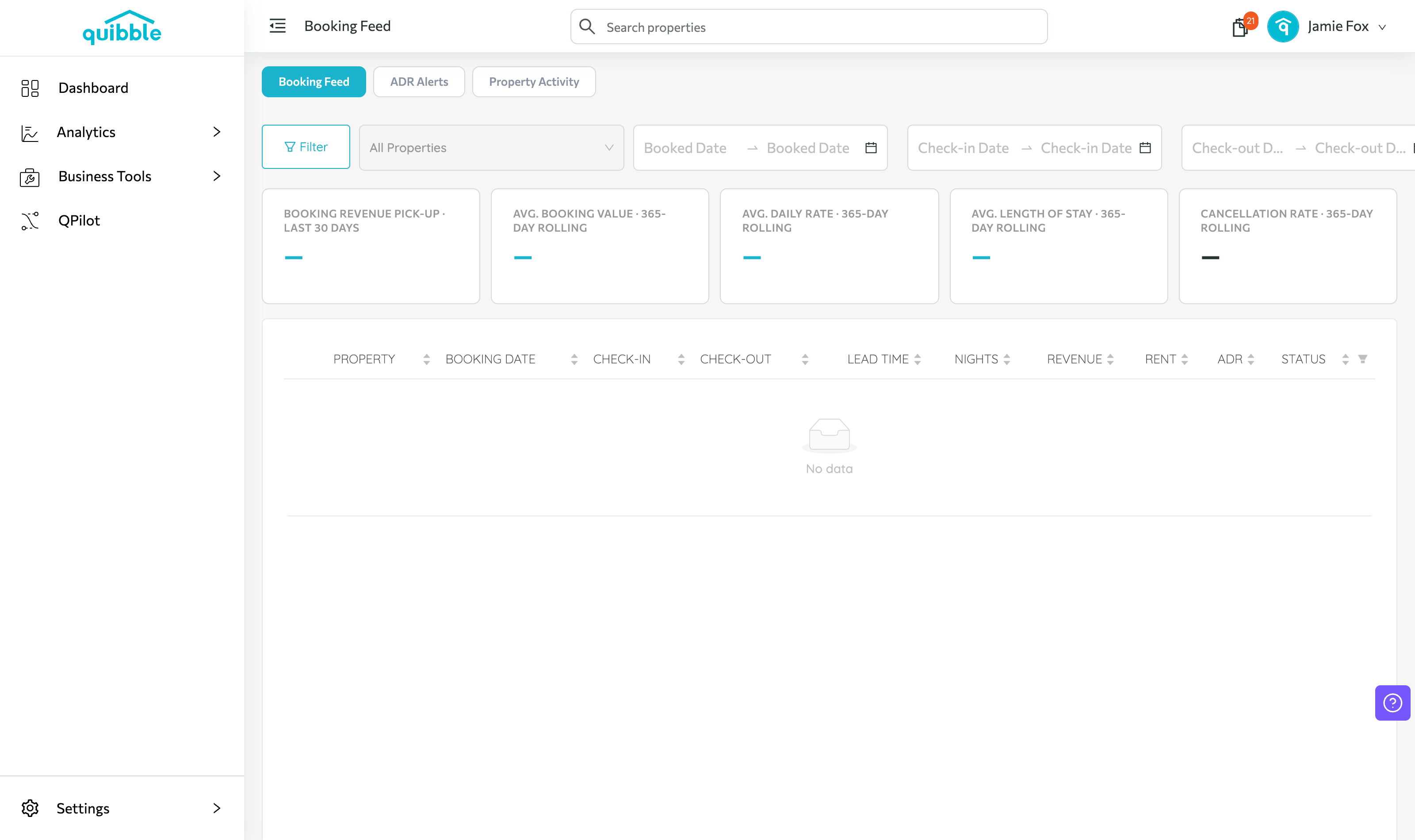Sort by ADR column arrows
This screenshot has height=840, width=1415.
coord(1251,359)
